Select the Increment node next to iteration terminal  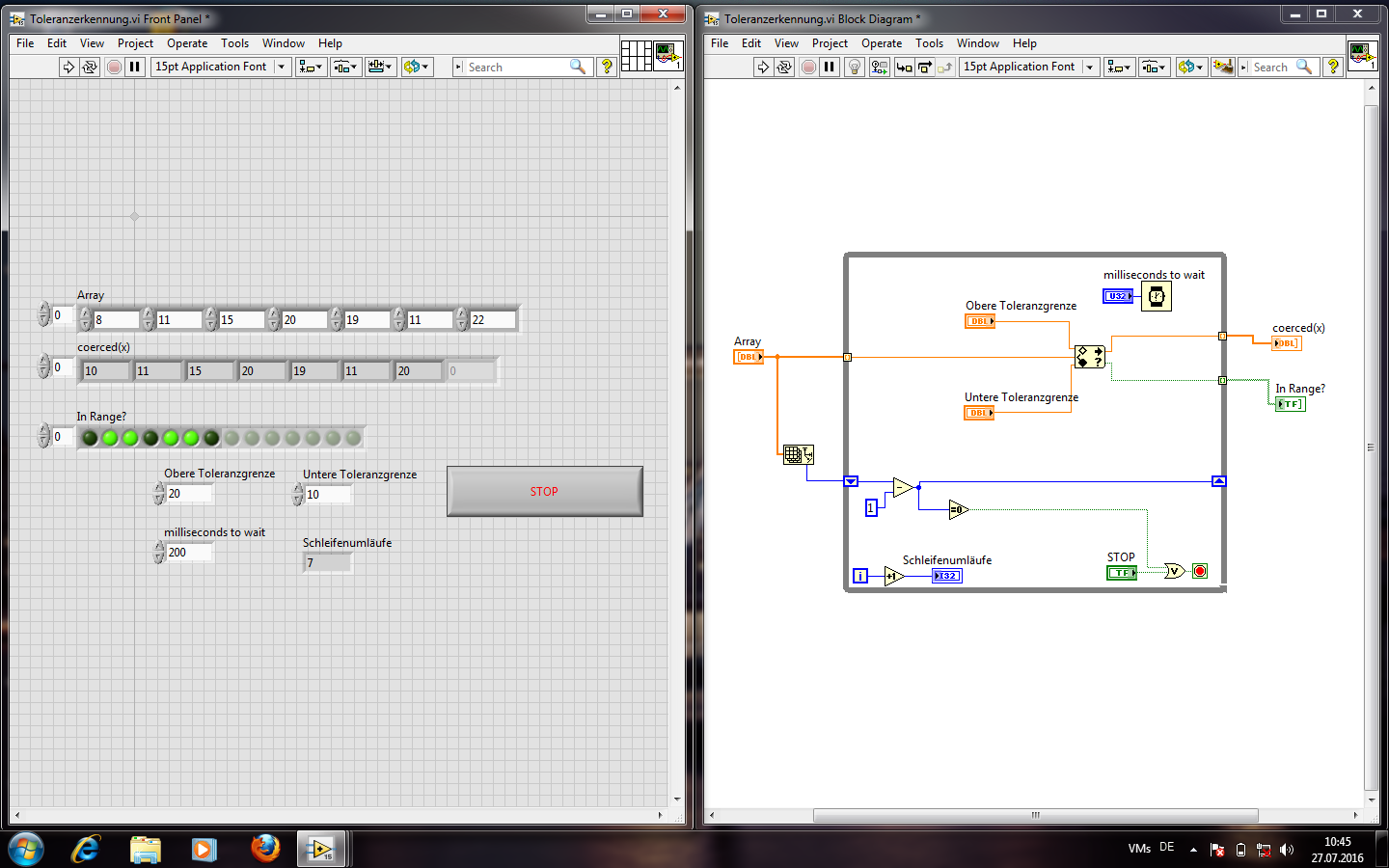coord(893,576)
